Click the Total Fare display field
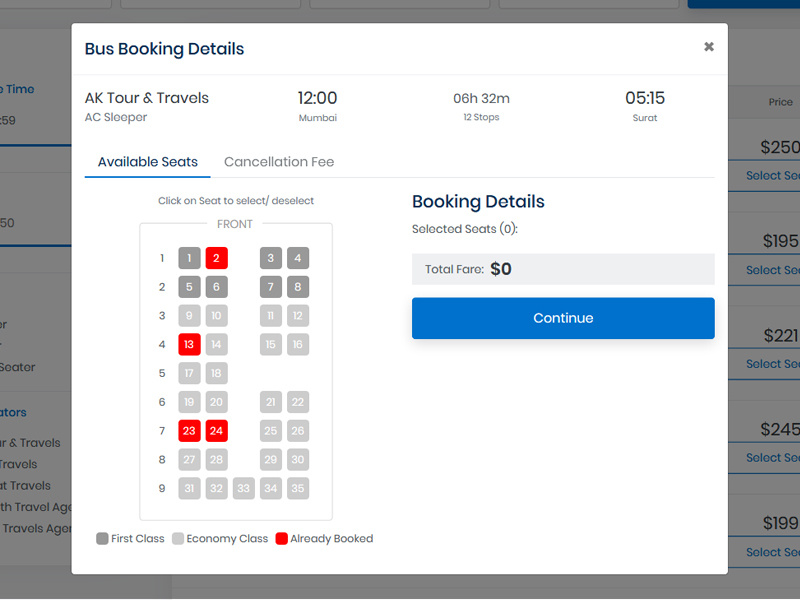 point(563,268)
